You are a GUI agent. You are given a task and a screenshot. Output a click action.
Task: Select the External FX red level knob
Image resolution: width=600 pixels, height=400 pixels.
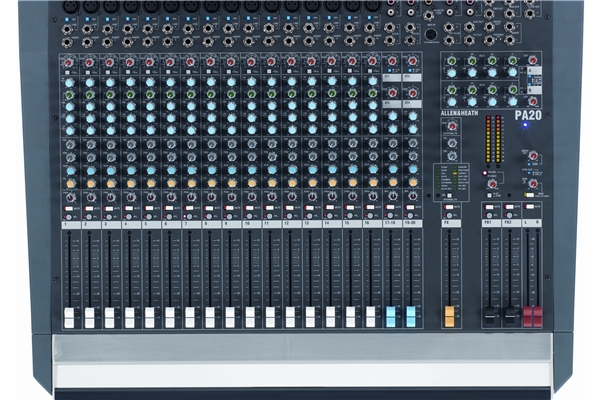[452, 126]
